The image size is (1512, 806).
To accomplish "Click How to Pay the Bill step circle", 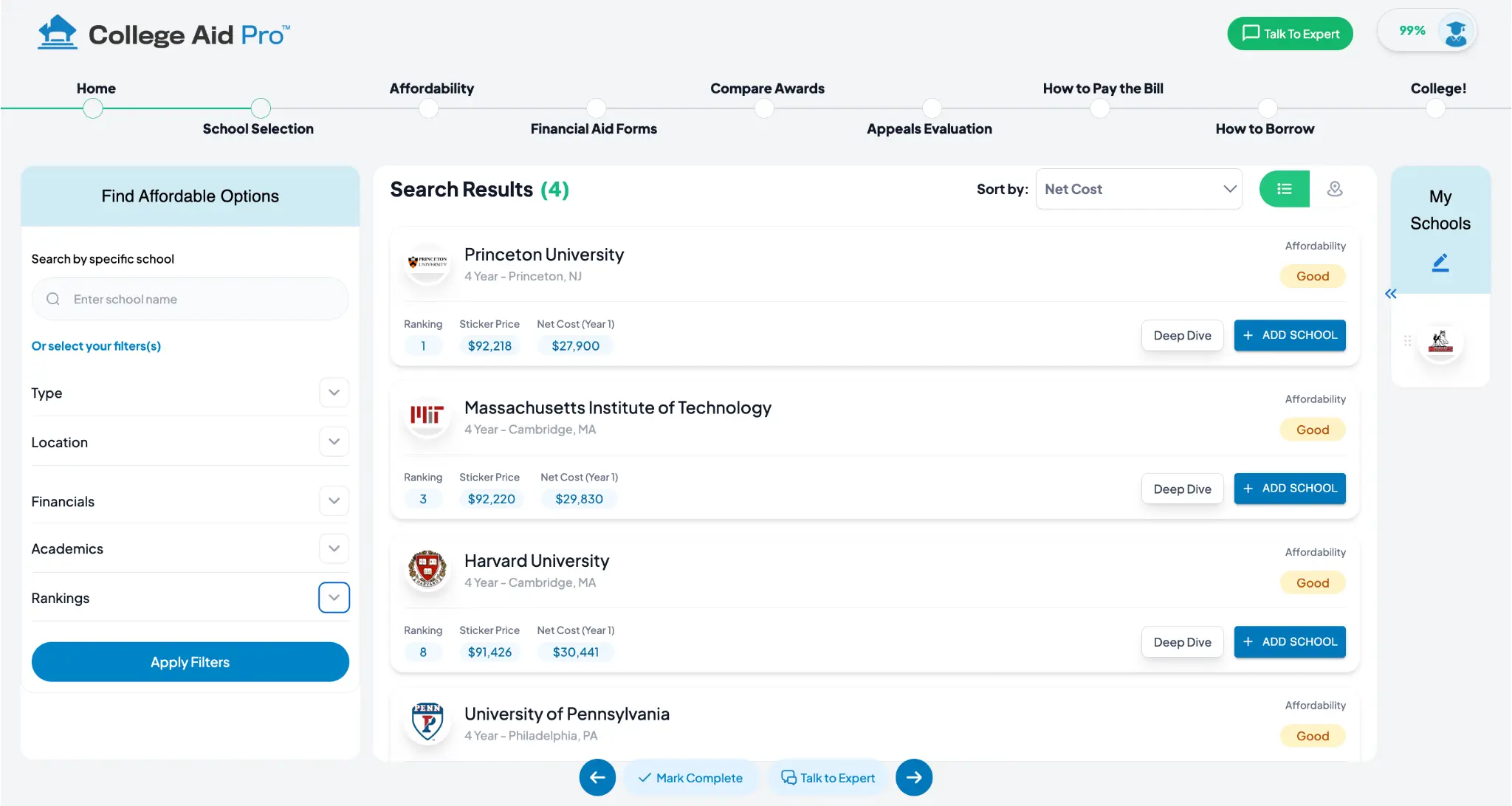I will coord(1100,108).
